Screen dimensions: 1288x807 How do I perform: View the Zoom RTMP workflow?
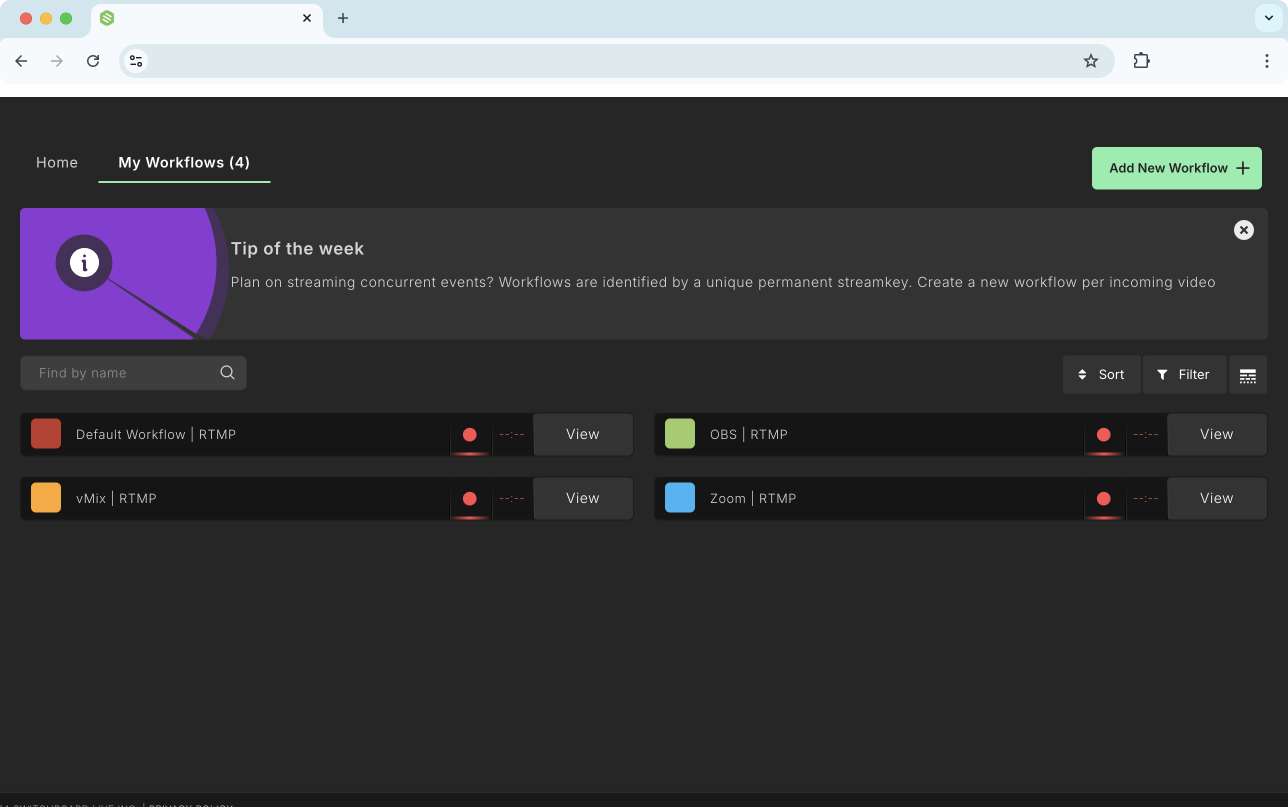click(1216, 498)
